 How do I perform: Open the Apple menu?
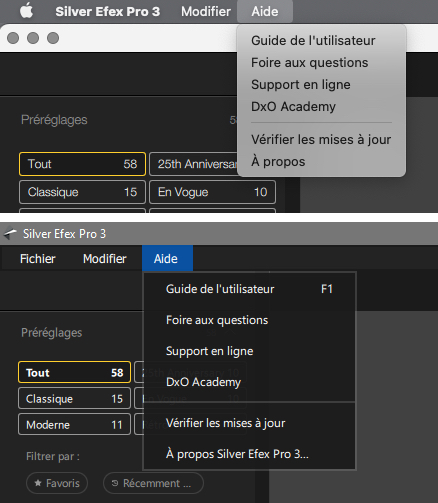click(26, 11)
